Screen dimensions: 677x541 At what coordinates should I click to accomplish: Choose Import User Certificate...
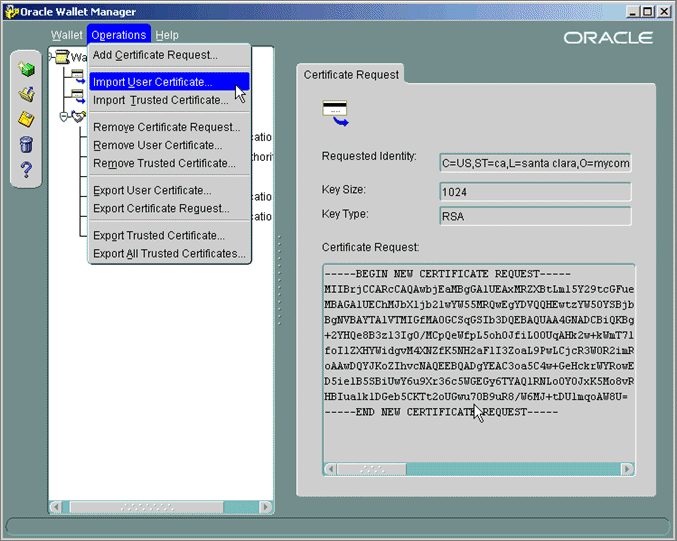(x=169, y=82)
